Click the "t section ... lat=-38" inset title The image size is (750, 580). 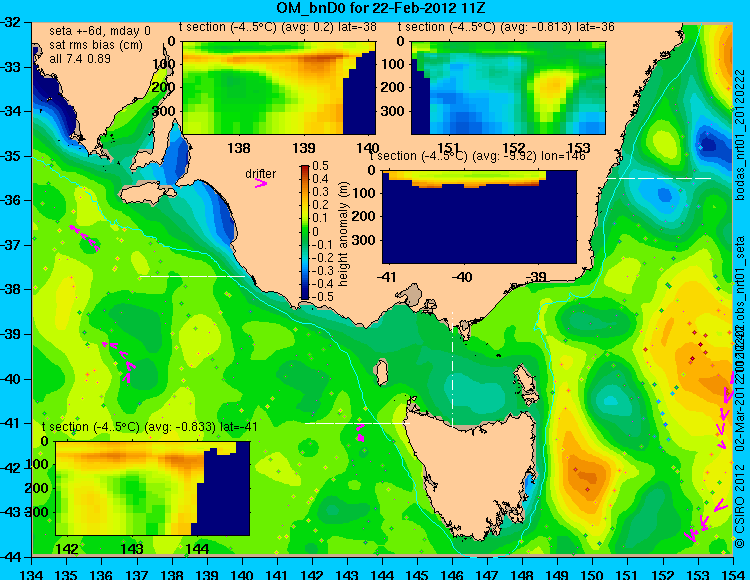tap(278, 27)
